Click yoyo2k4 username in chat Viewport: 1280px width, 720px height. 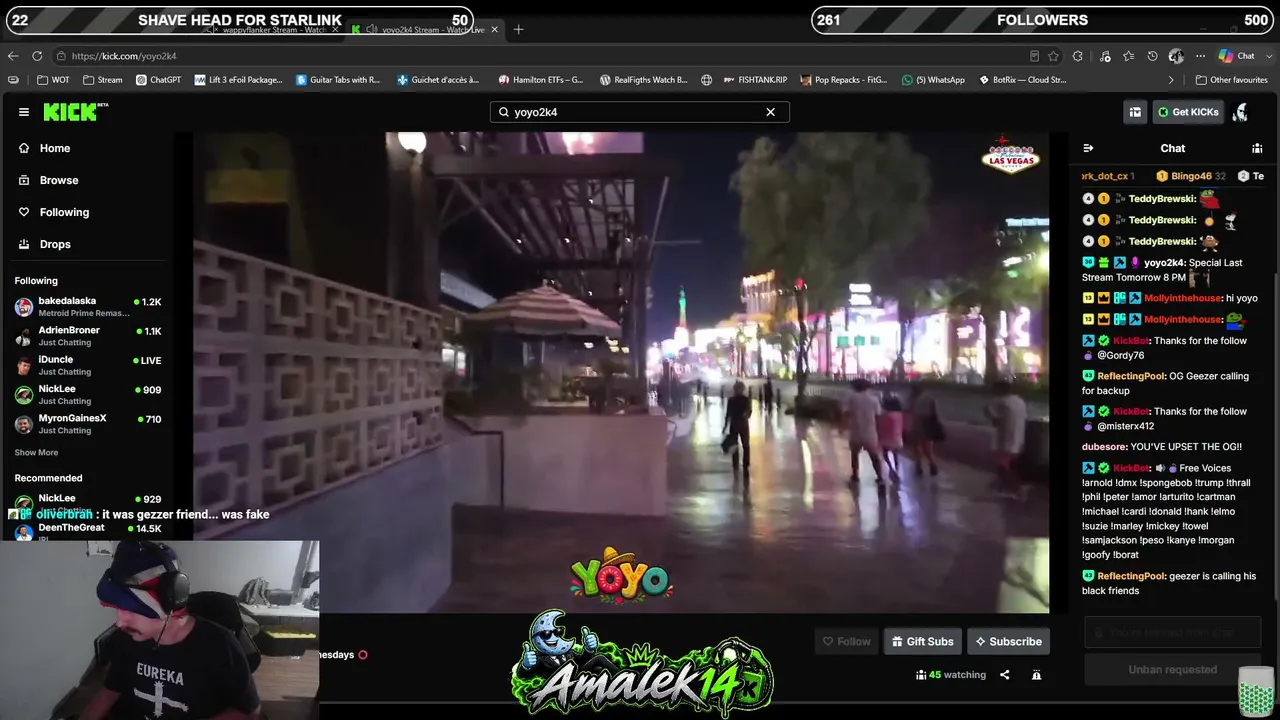1164,263
